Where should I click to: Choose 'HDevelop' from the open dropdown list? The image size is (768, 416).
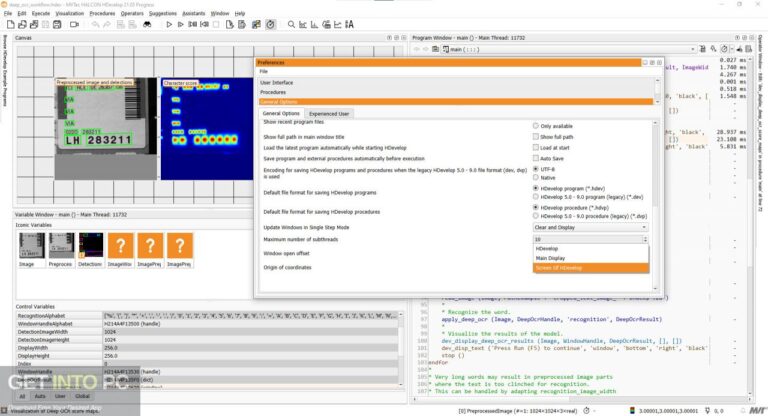590,249
